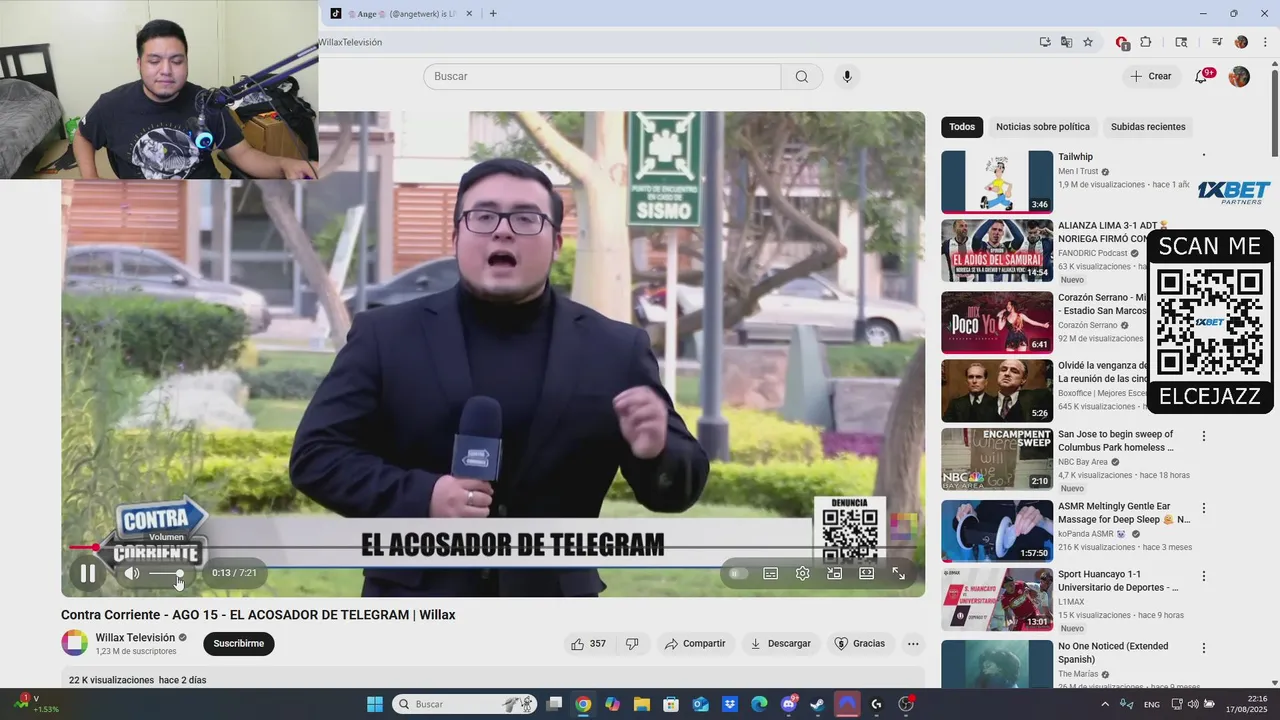Open the ALIANZA LIMA 3-1 ADT video thumbnail

997,251
